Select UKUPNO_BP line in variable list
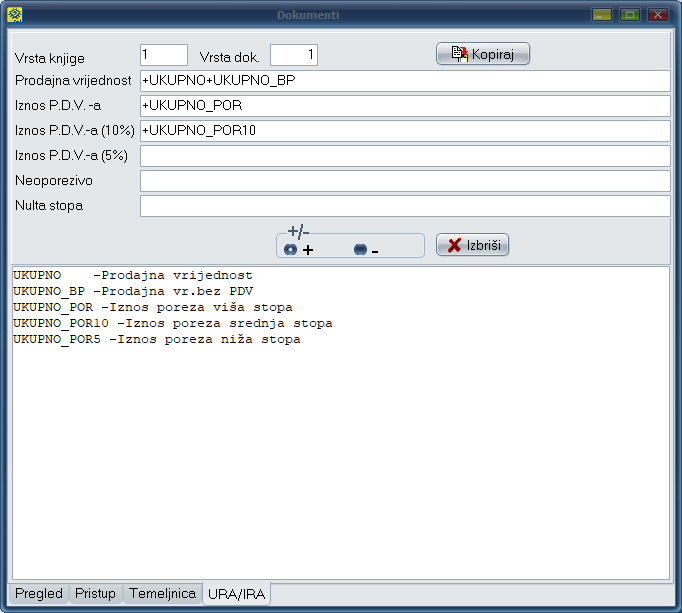This screenshot has height=613, width=682. coord(132,291)
